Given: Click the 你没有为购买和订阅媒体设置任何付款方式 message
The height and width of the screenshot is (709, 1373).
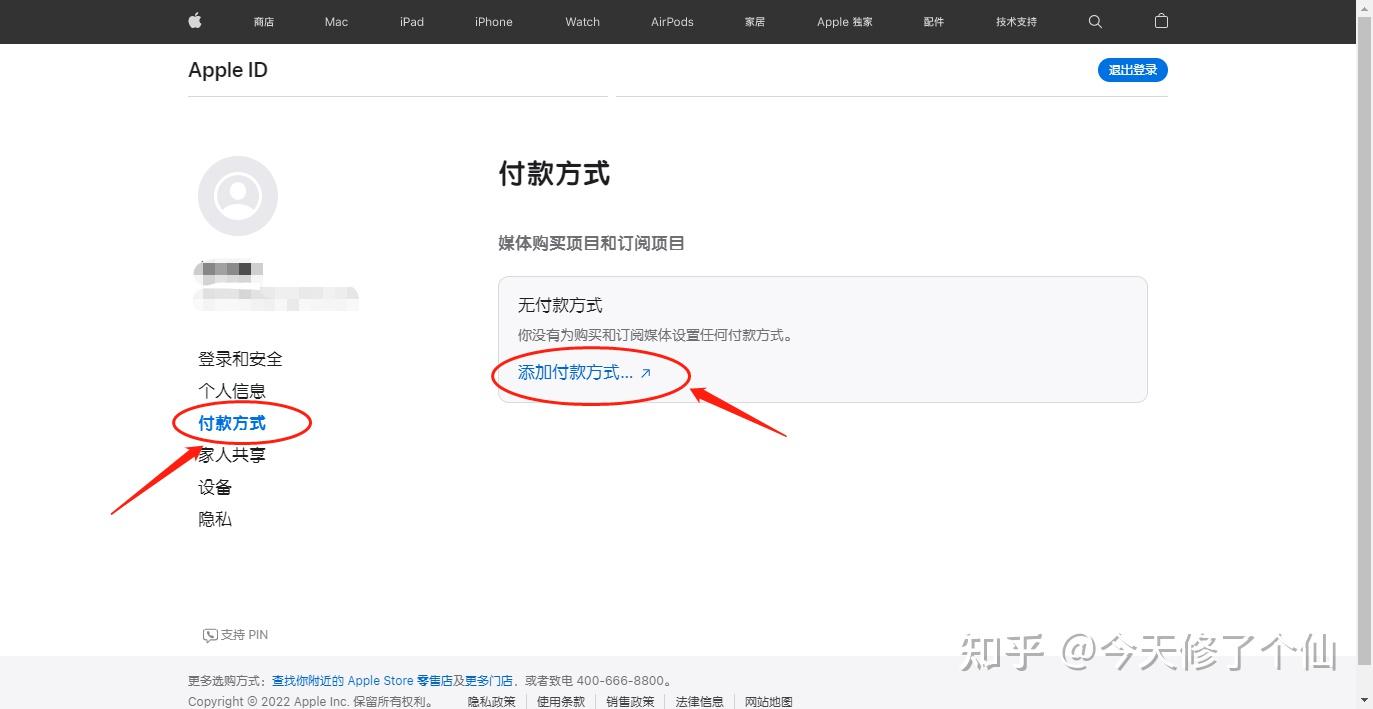Looking at the screenshot, I should [655, 336].
